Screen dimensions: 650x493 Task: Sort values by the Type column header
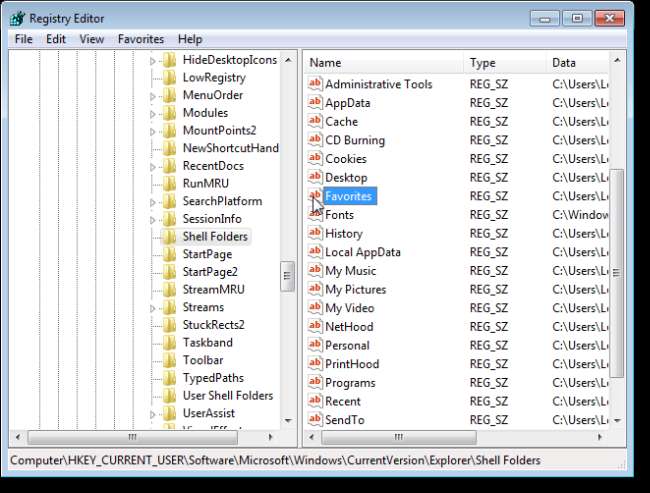click(x=505, y=63)
